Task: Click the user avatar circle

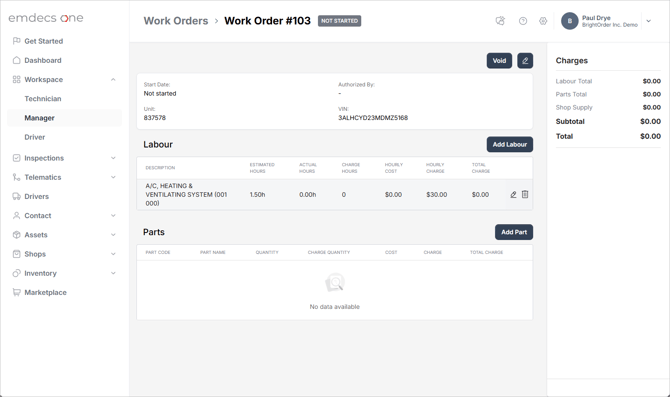Action: (x=570, y=21)
